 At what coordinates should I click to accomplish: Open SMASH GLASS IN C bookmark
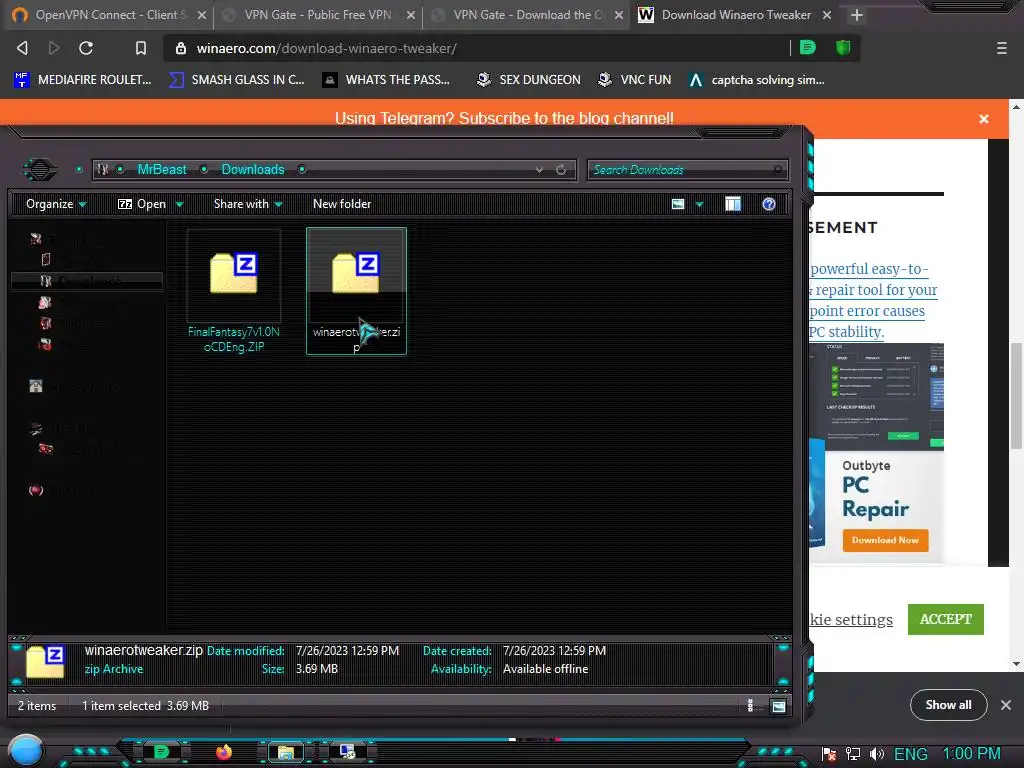237,80
